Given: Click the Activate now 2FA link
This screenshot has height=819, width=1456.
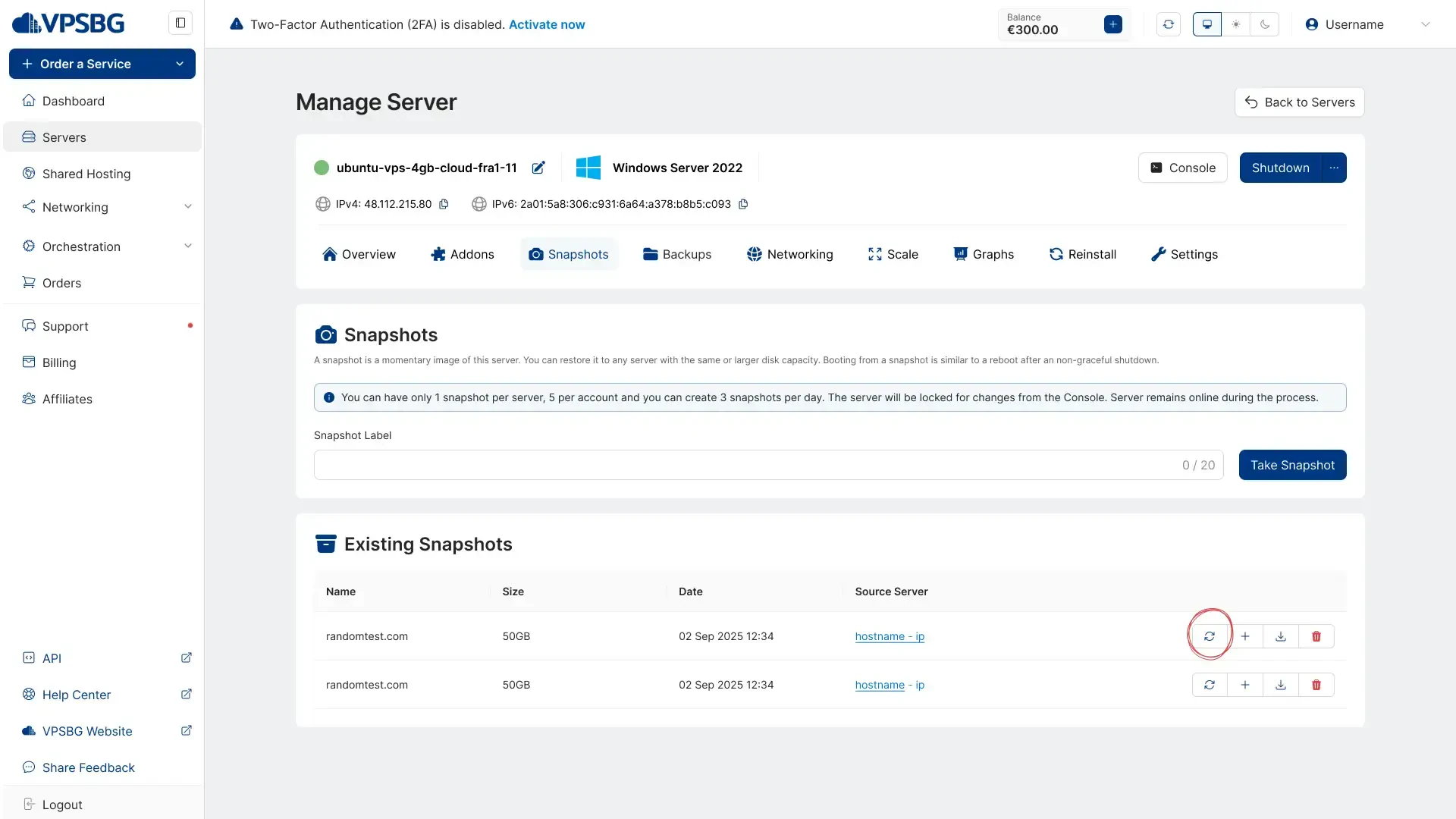Looking at the screenshot, I should [546, 24].
